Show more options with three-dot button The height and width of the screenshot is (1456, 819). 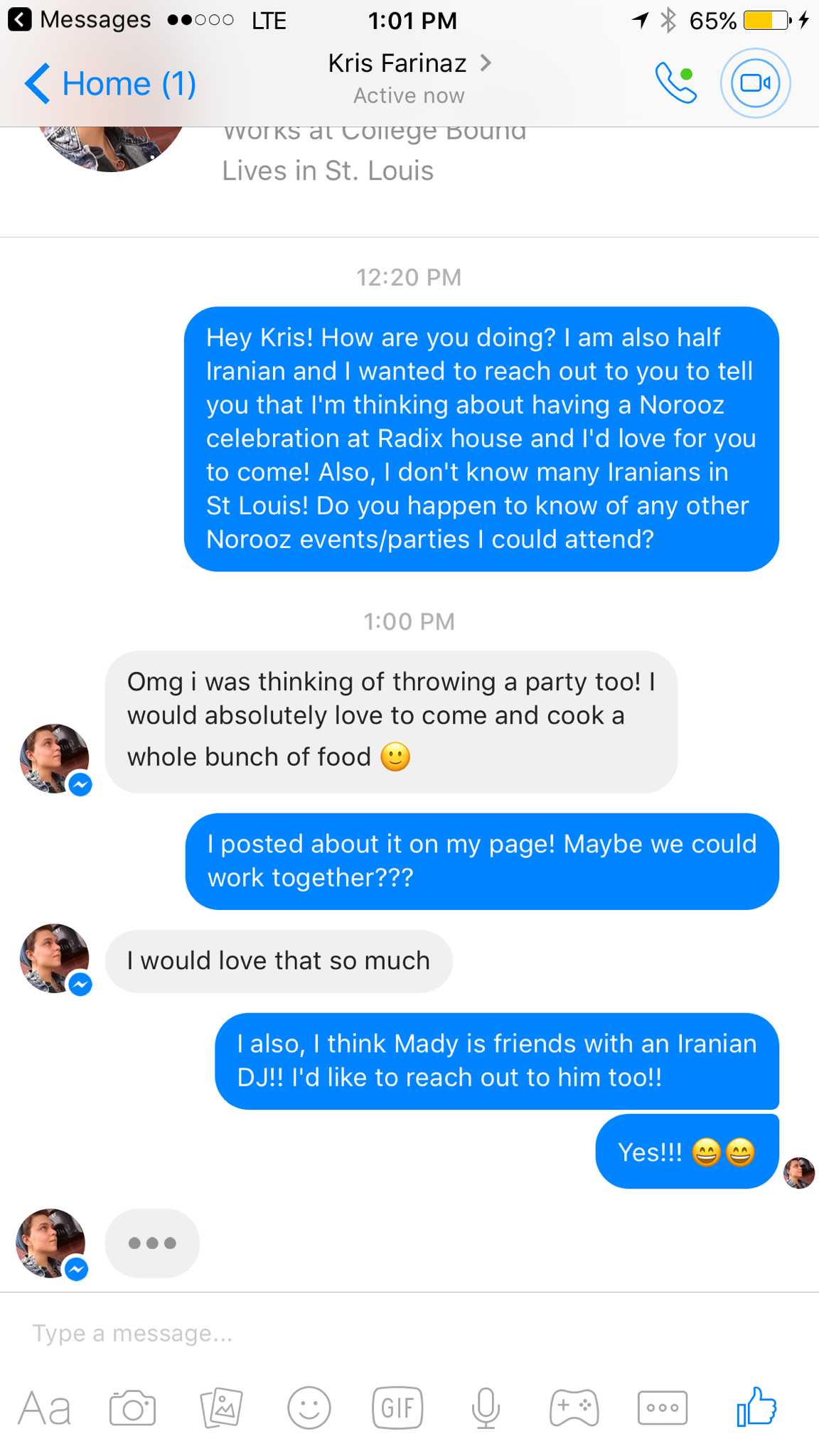pos(663,1408)
